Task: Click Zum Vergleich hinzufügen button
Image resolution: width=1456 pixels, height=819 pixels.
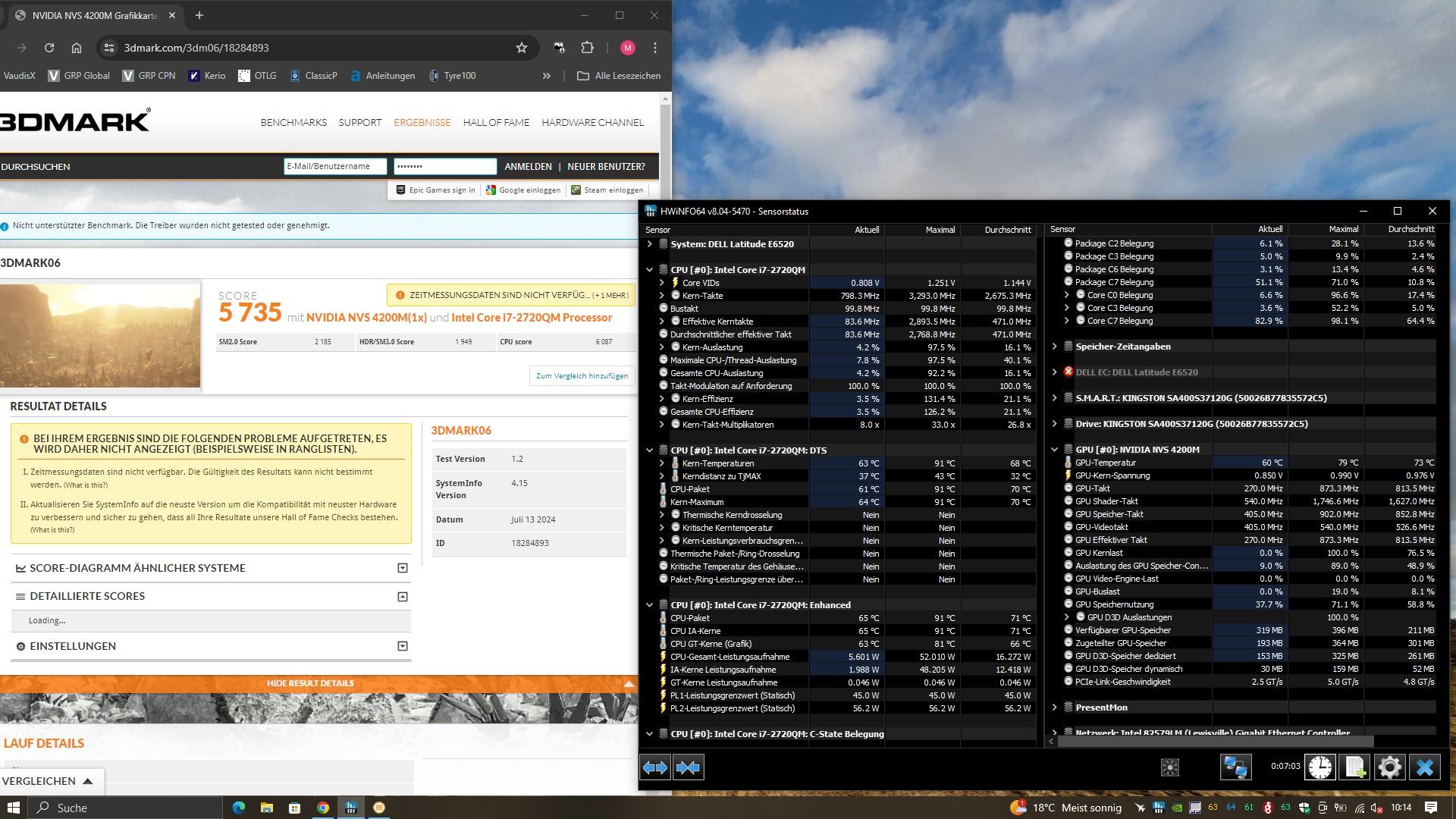Action: (x=582, y=376)
